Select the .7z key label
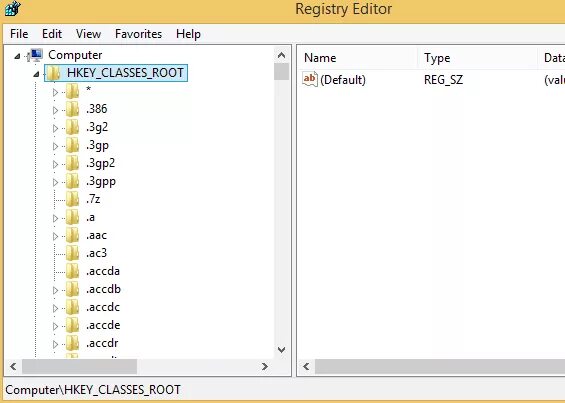This screenshot has height=403, width=565. (x=93, y=199)
